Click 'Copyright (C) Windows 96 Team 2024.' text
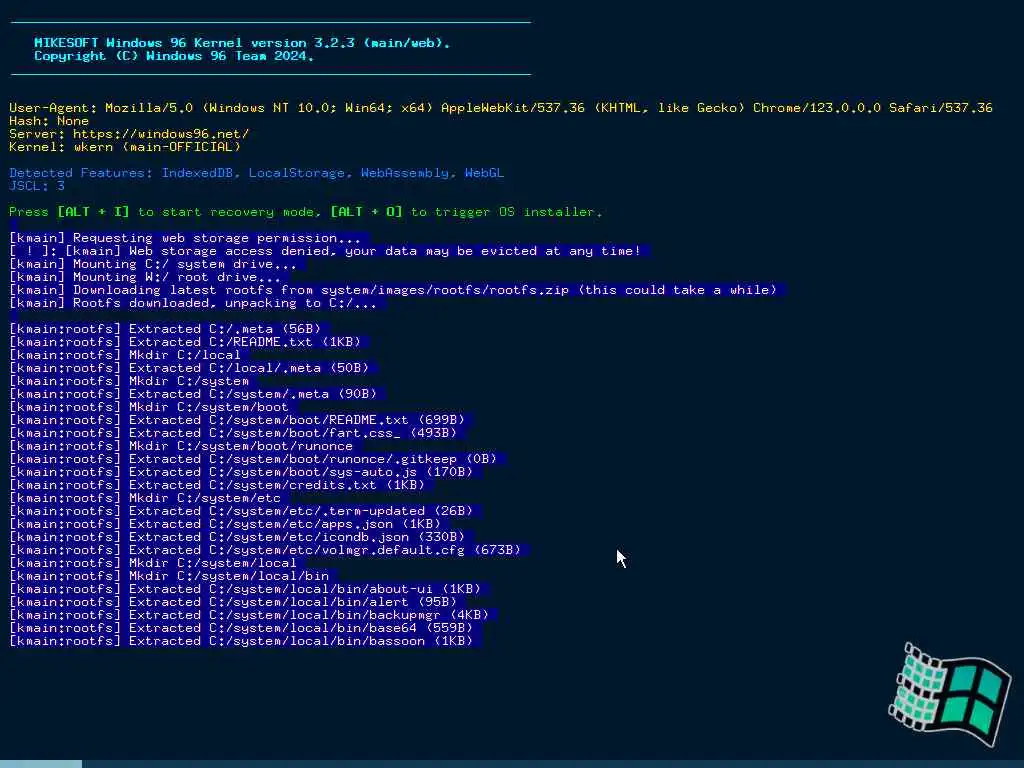Image resolution: width=1024 pixels, height=768 pixels. pos(174,56)
